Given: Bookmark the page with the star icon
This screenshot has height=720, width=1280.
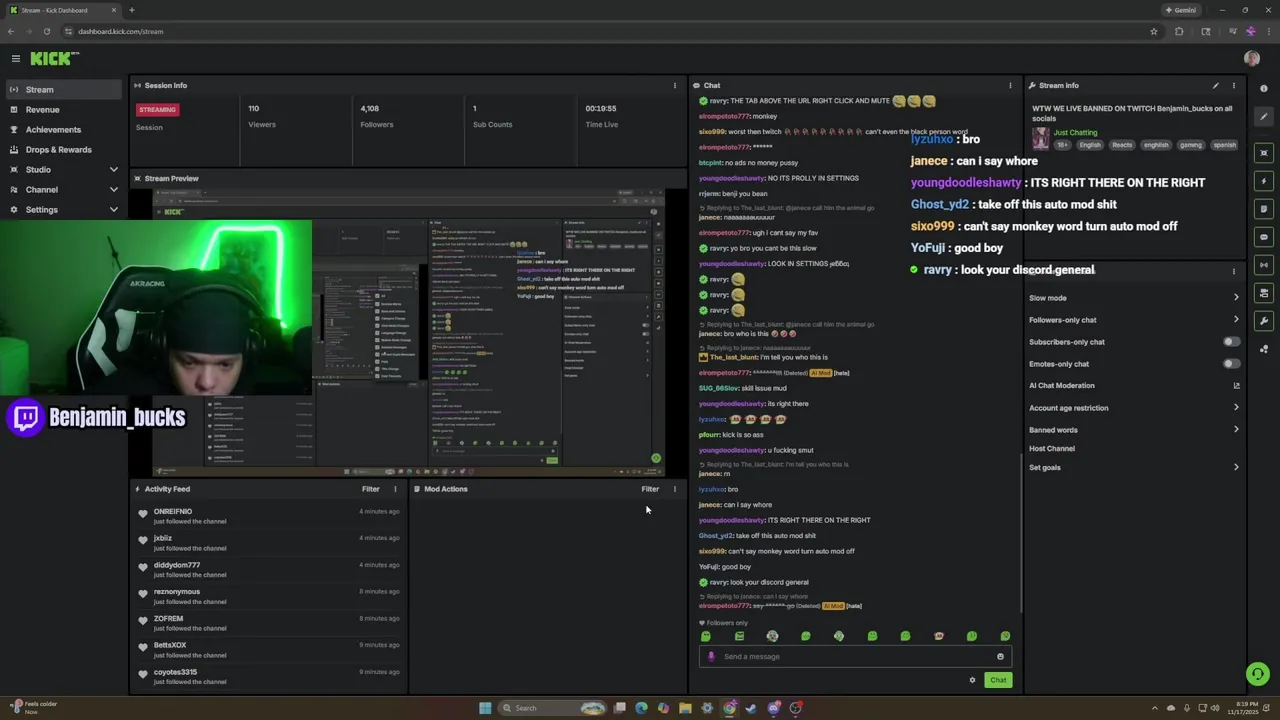Looking at the screenshot, I should tap(1154, 31).
